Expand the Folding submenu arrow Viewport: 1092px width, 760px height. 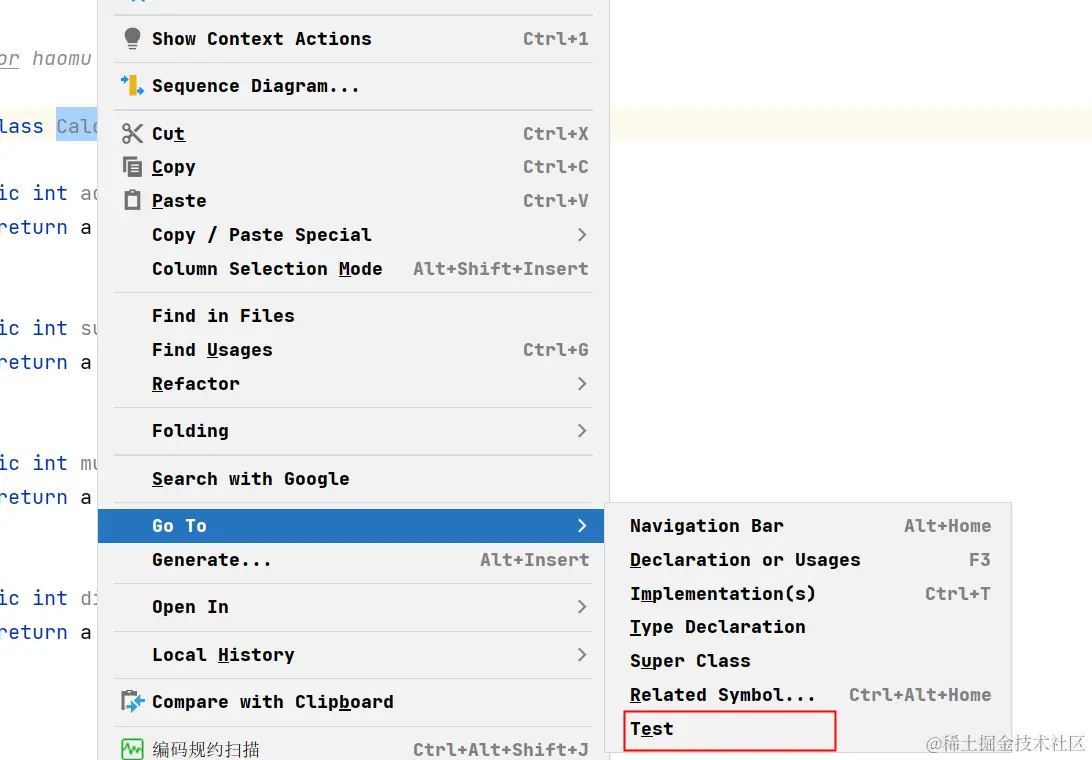tap(582, 431)
